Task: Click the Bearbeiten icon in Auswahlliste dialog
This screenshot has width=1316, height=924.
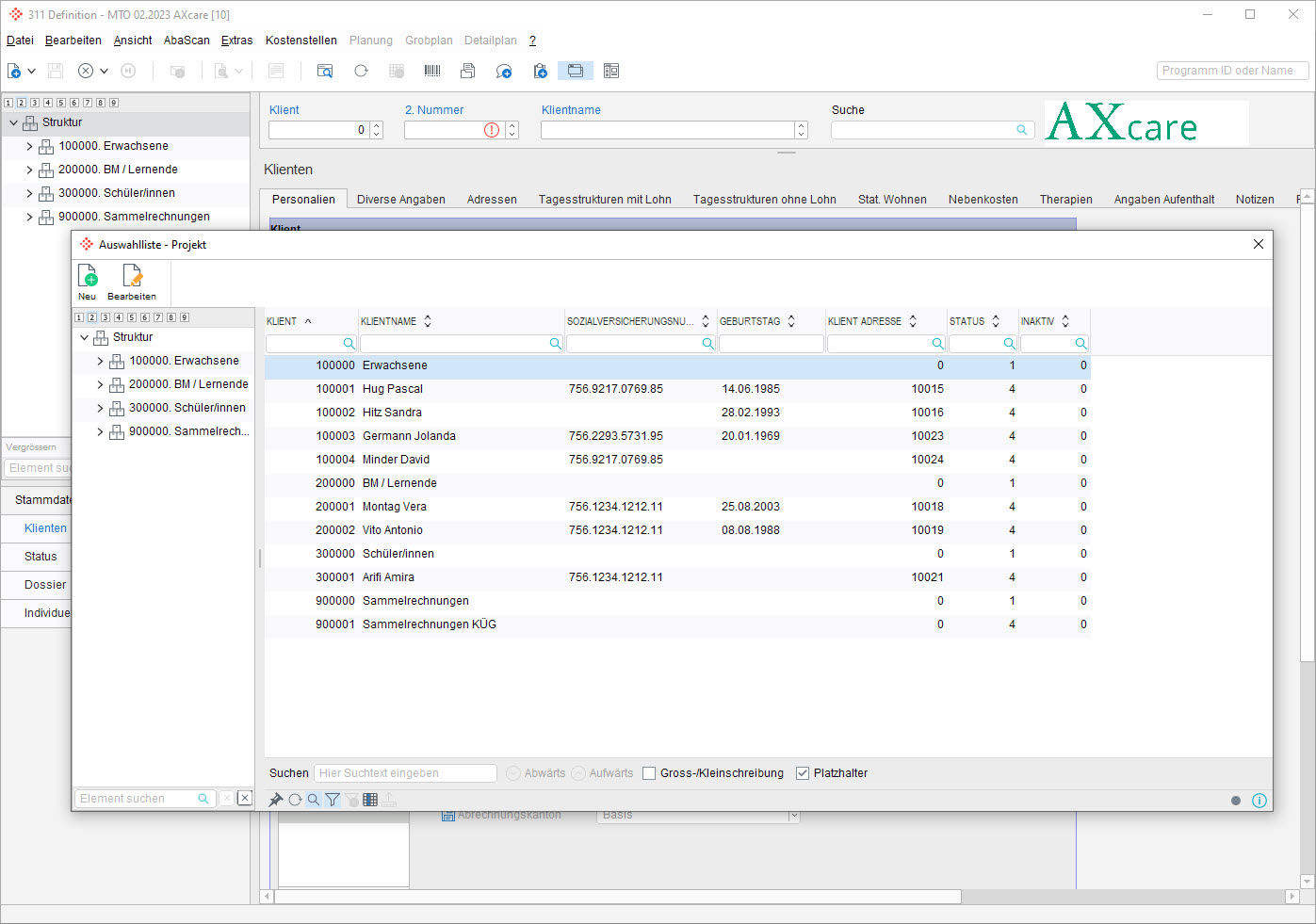Action: click(132, 276)
